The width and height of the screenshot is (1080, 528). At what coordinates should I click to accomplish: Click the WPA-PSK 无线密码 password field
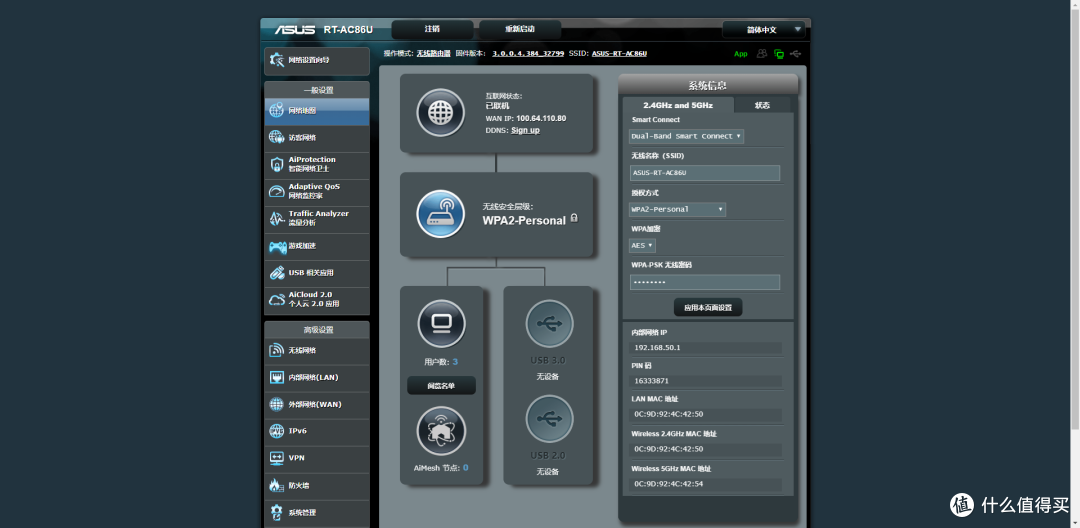[x=705, y=282]
